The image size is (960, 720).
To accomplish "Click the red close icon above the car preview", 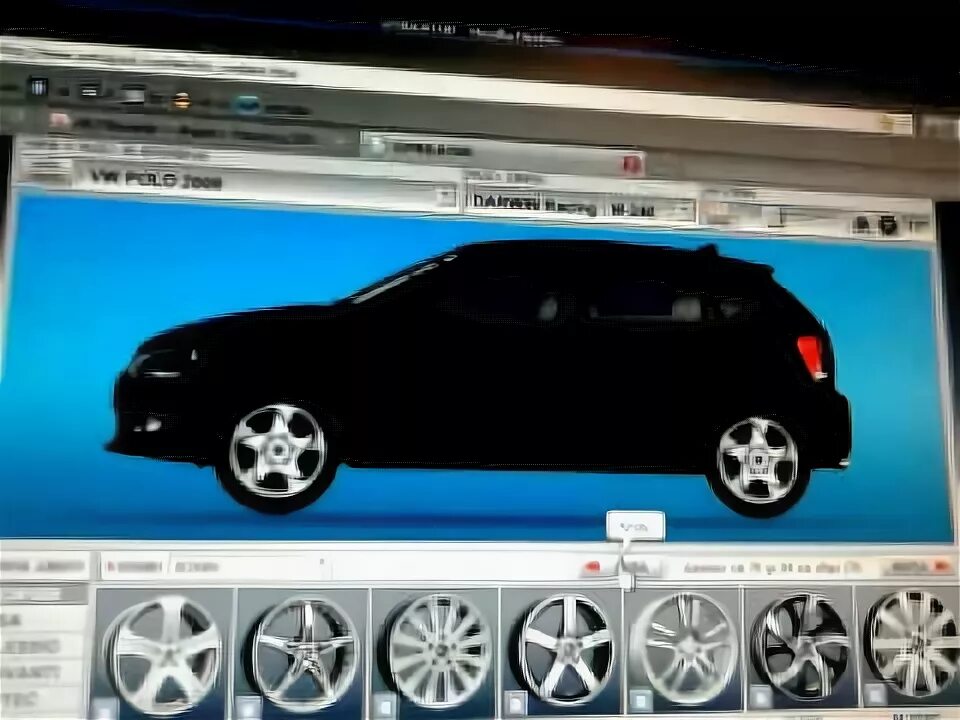I will coord(632,164).
